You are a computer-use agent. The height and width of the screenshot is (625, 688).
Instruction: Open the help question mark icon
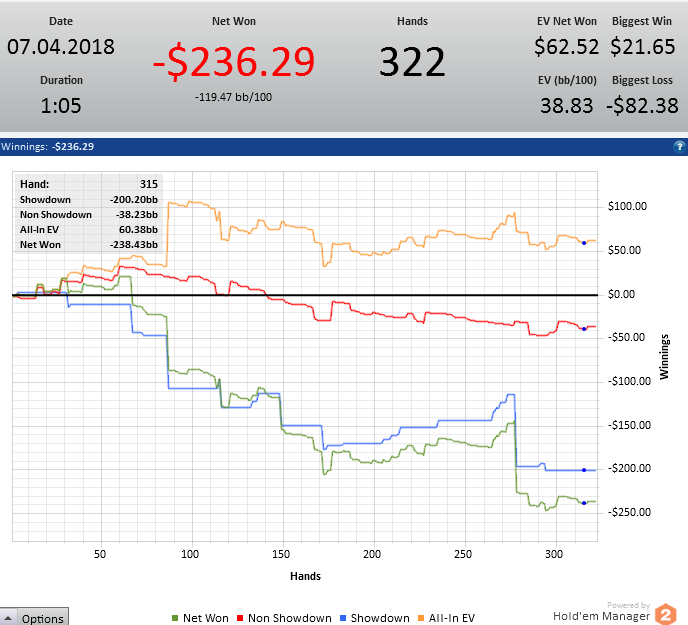click(680, 147)
